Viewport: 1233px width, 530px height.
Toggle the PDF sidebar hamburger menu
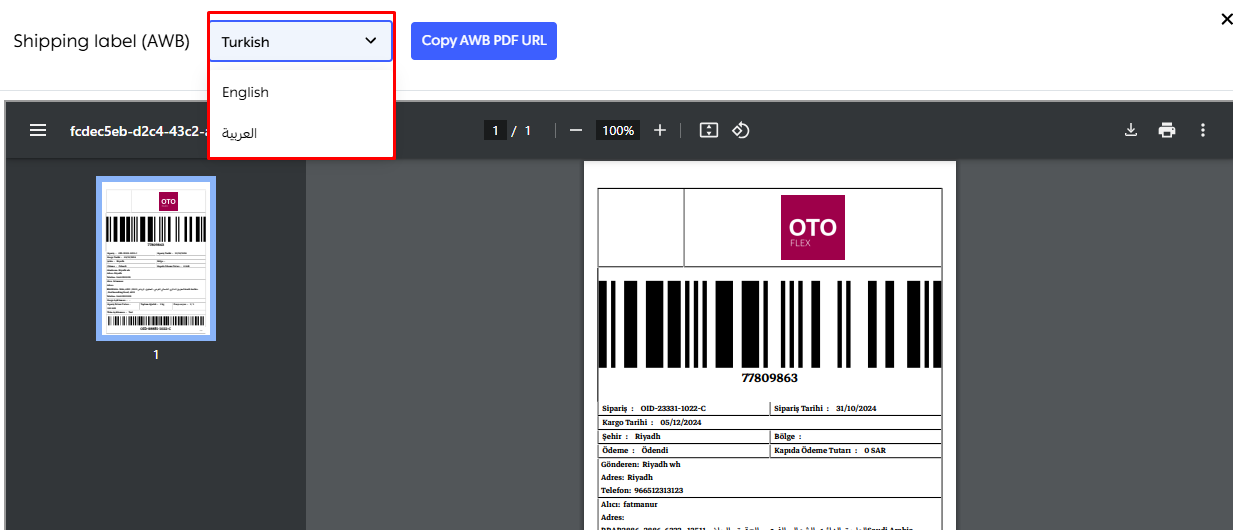tap(38, 130)
